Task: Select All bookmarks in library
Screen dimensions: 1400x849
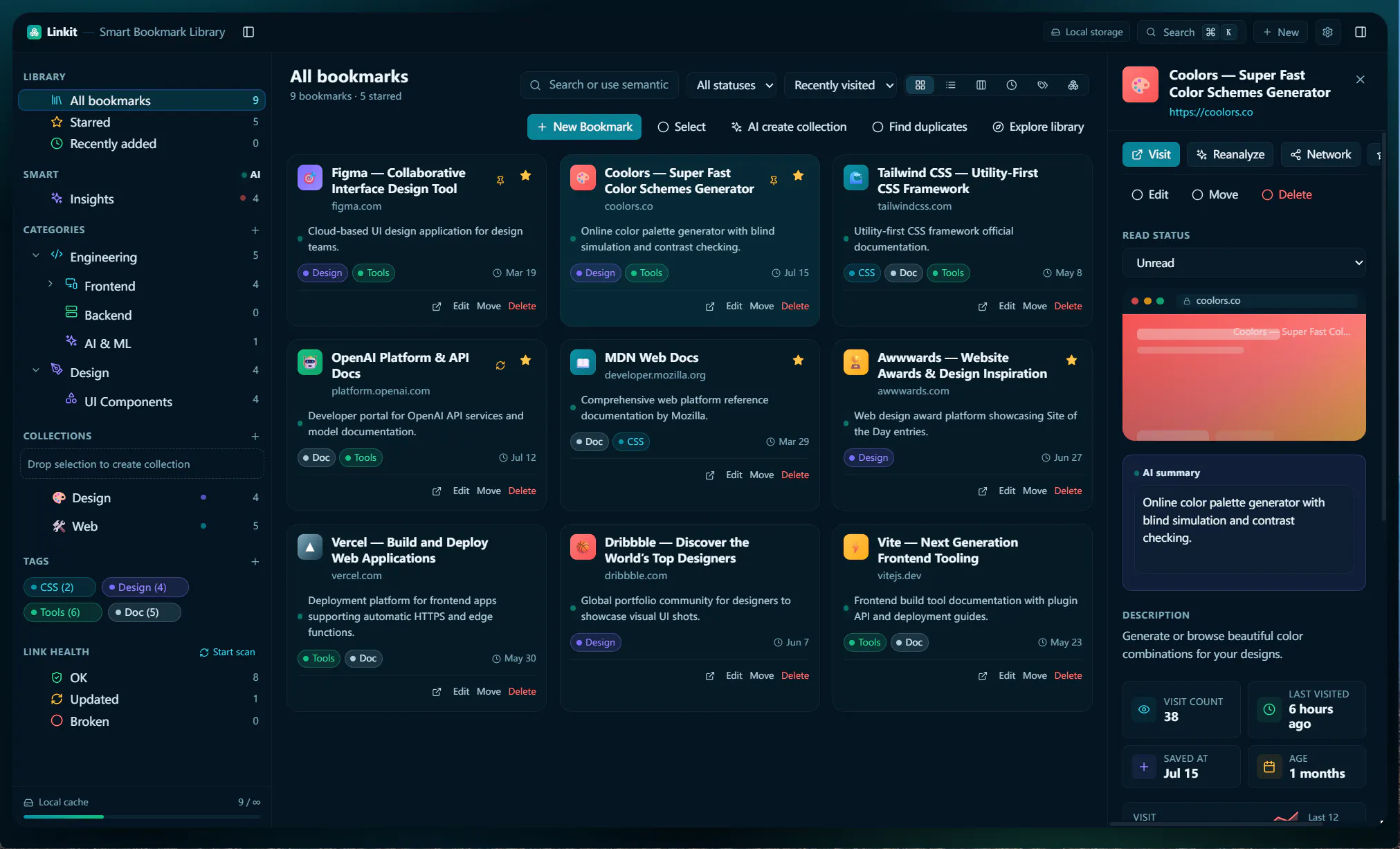Action: click(142, 100)
